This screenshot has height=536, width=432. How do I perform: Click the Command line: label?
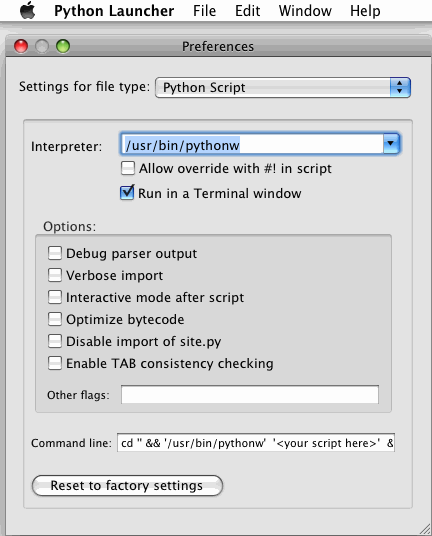pos(71,443)
